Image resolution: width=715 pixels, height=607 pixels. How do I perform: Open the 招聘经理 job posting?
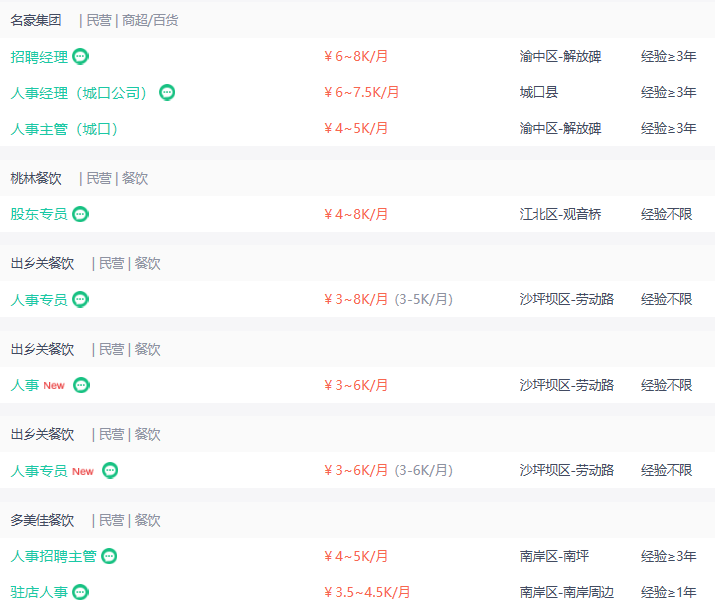pyautogui.click(x=39, y=57)
